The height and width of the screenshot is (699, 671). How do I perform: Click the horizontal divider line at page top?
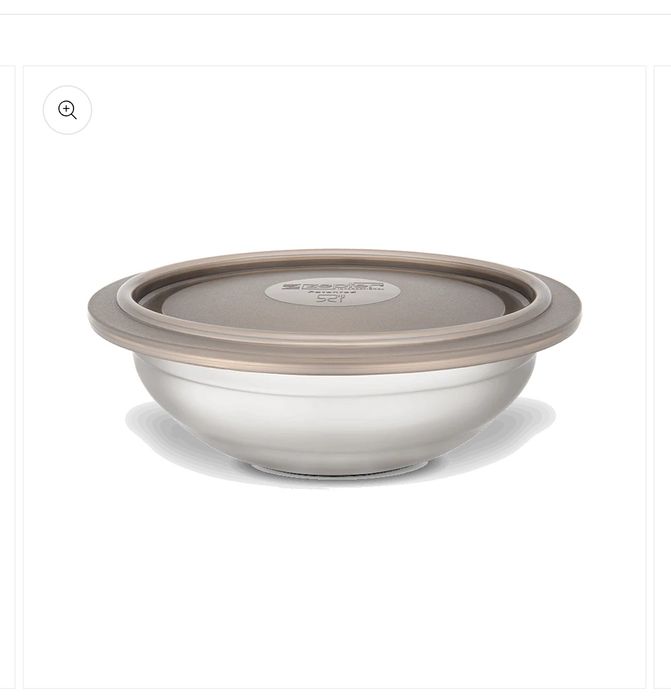[x=335, y=14]
